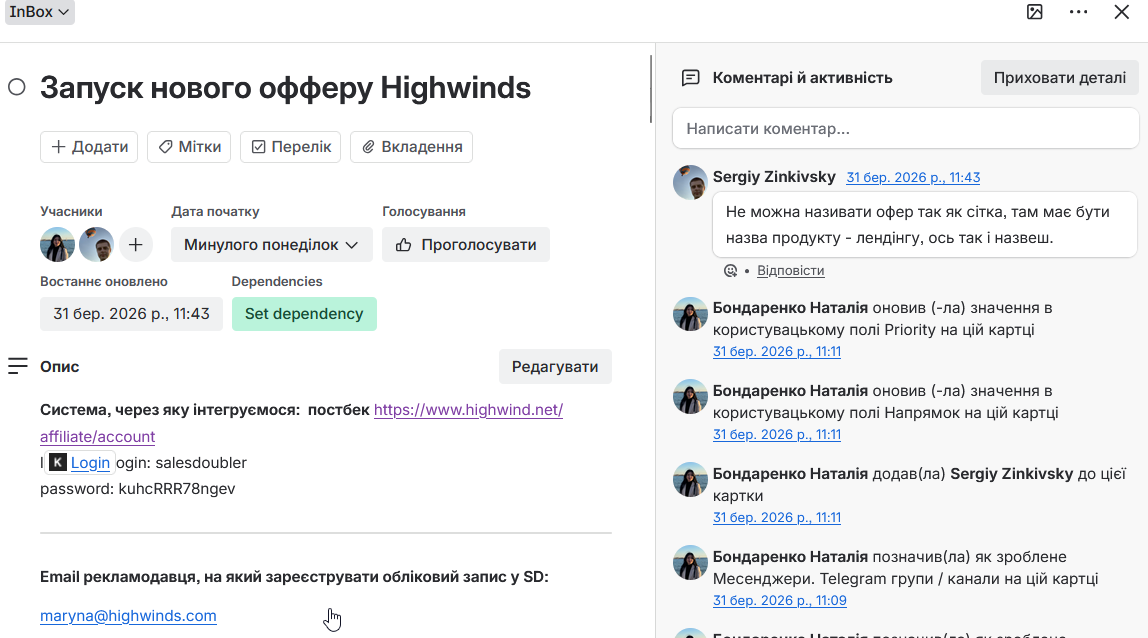1148x638 pixels.
Task: Click Приховати деталі to hide details
Action: (x=1059, y=78)
